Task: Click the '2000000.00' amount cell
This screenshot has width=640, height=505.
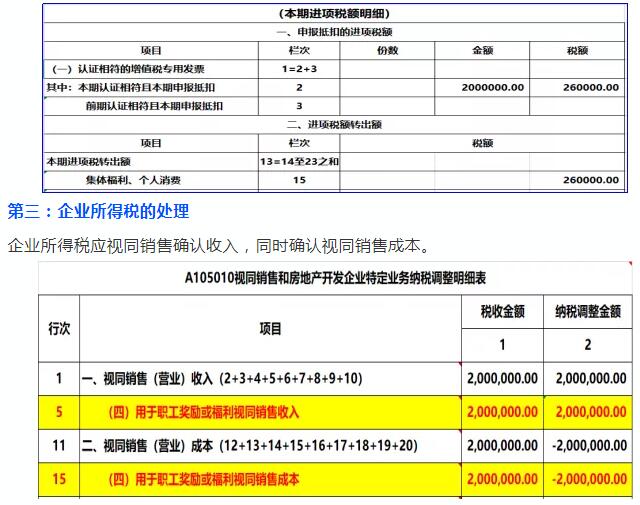Action: pos(493,87)
